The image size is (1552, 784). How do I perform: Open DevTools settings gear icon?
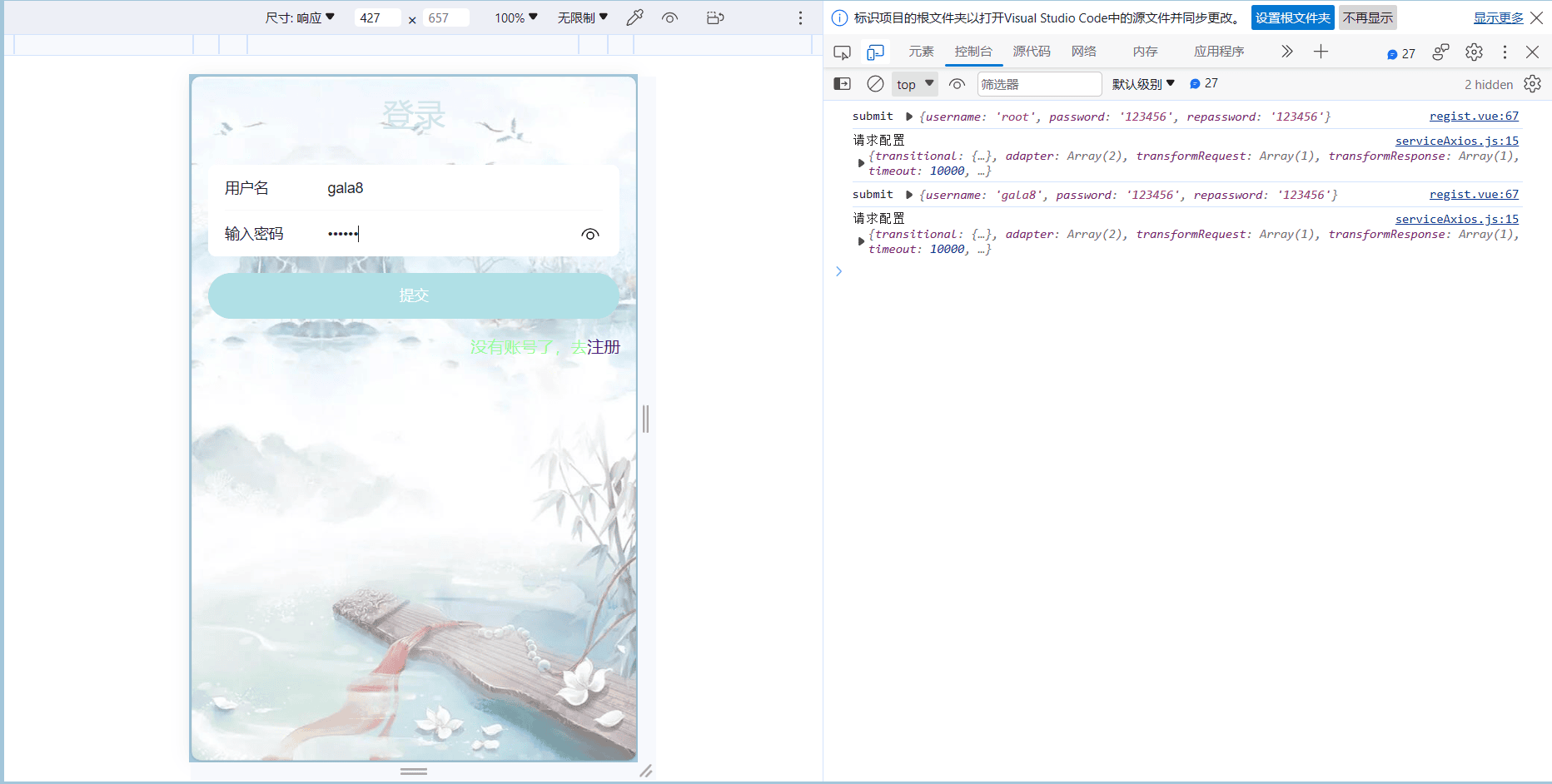(1474, 52)
